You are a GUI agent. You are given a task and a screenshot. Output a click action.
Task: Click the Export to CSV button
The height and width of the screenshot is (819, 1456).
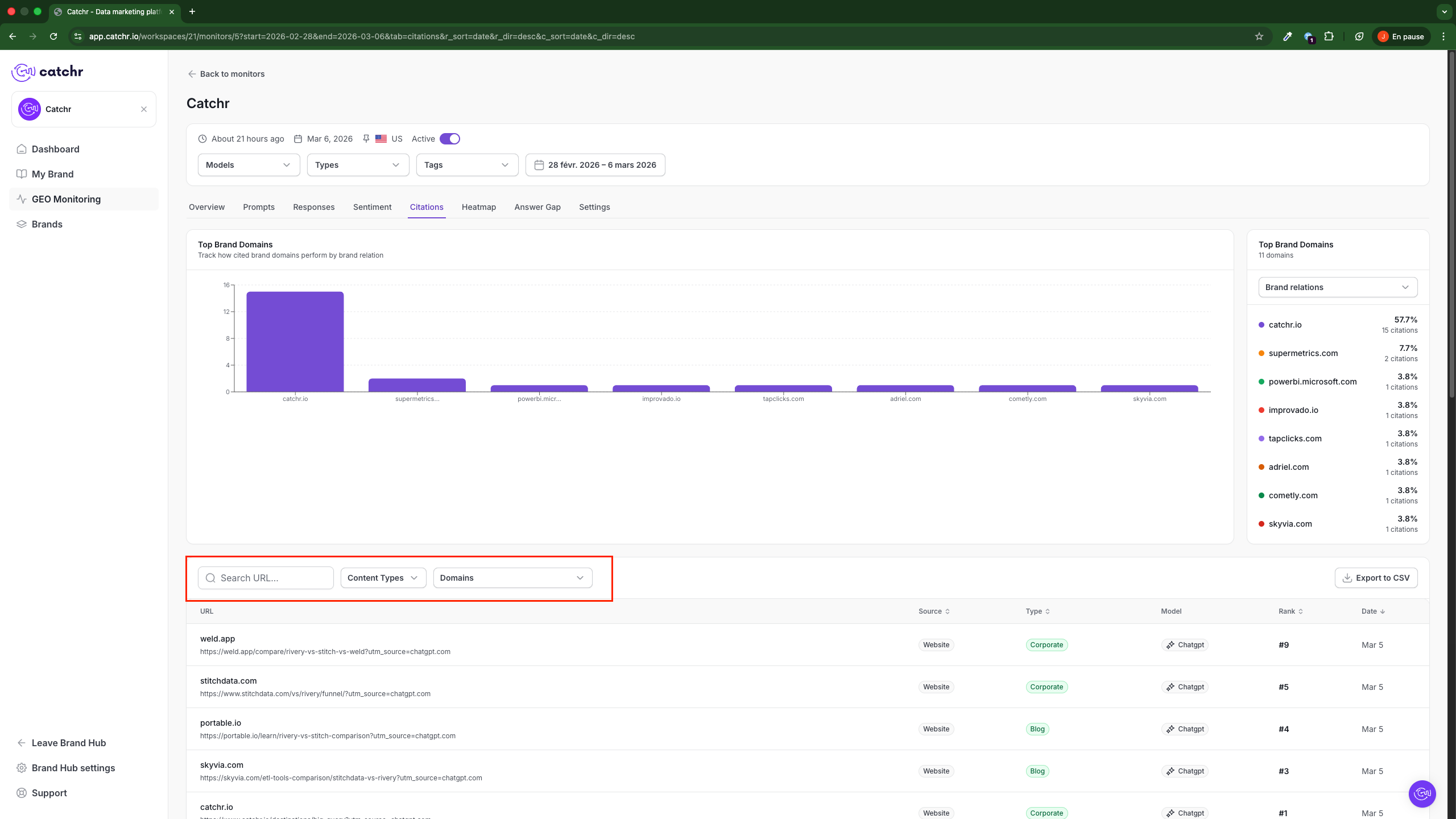pos(1376,578)
